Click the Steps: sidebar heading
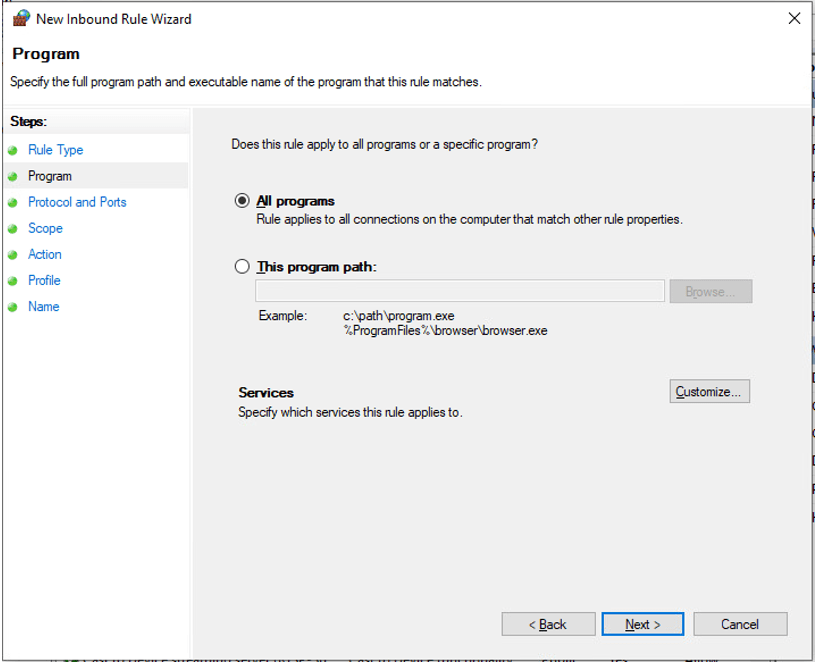 [x=29, y=121]
